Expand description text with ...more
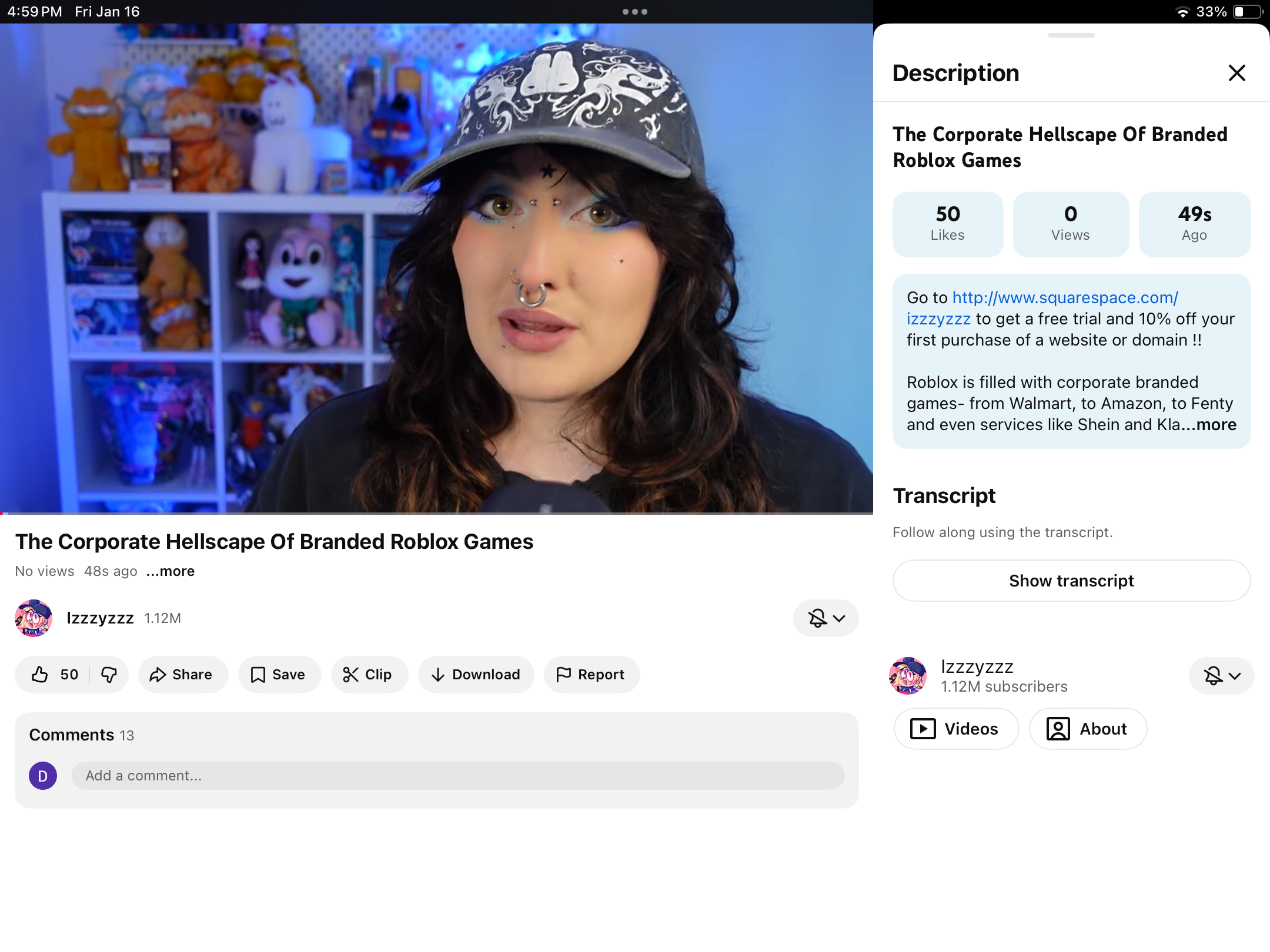Image resolution: width=1270 pixels, height=952 pixels. 1216,425
